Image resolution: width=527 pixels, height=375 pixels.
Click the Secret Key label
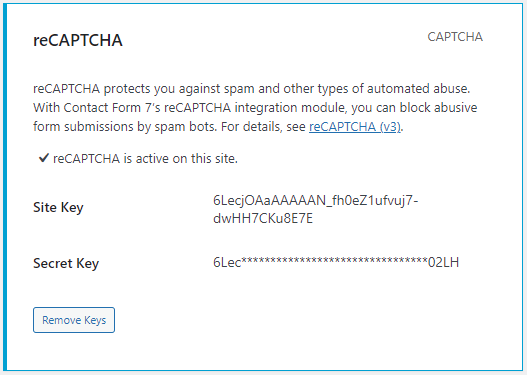[x=66, y=263]
